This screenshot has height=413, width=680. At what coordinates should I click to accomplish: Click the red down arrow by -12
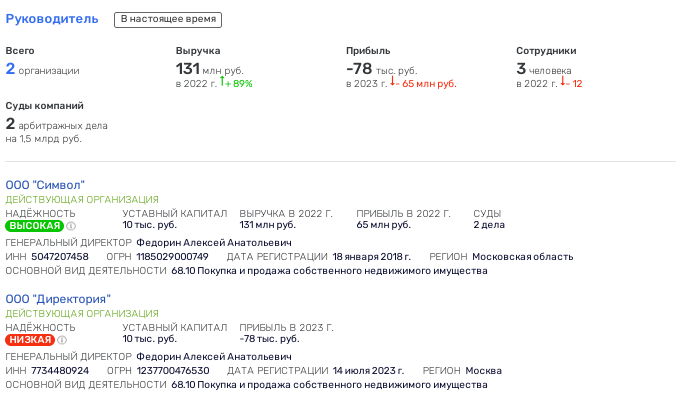pyautogui.click(x=562, y=81)
